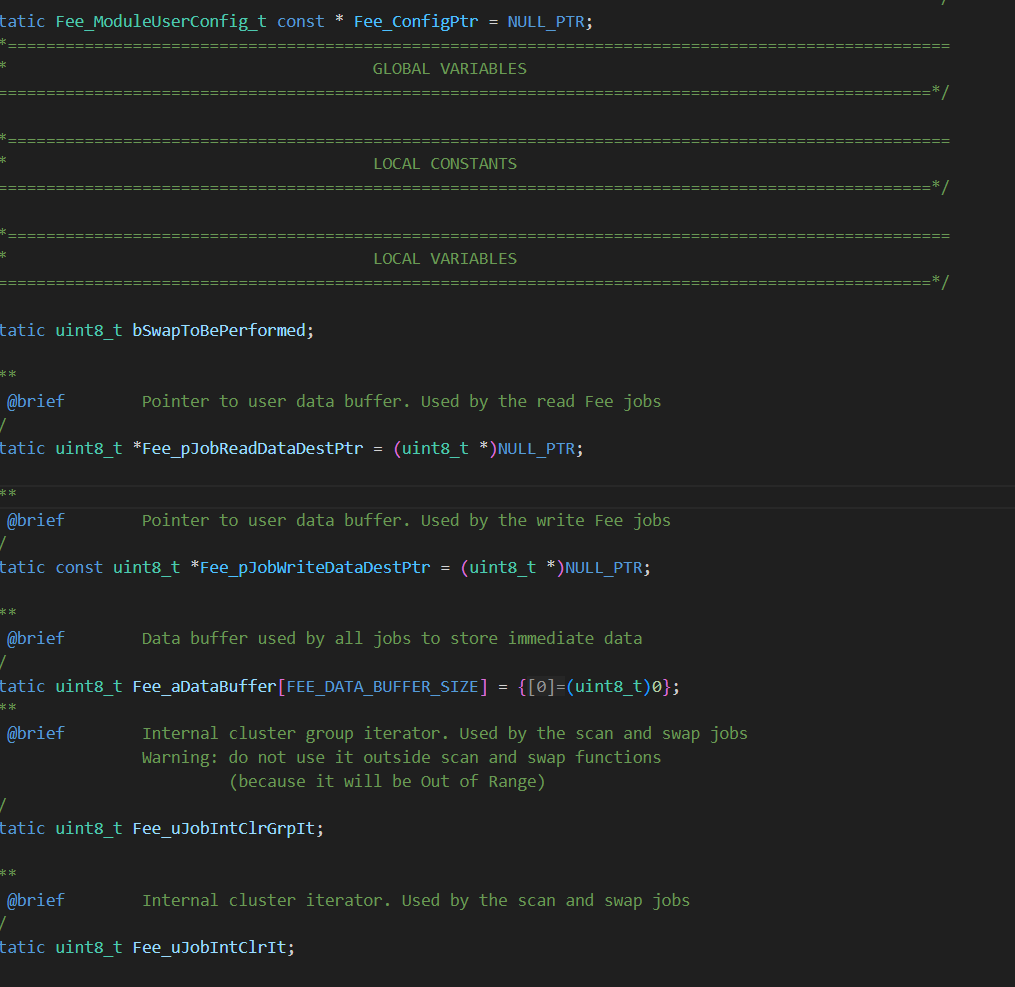Click the LOCAL CONSTANTS comment heading
Image resolution: width=1015 pixels, height=987 pixels.
coord(445,164)
